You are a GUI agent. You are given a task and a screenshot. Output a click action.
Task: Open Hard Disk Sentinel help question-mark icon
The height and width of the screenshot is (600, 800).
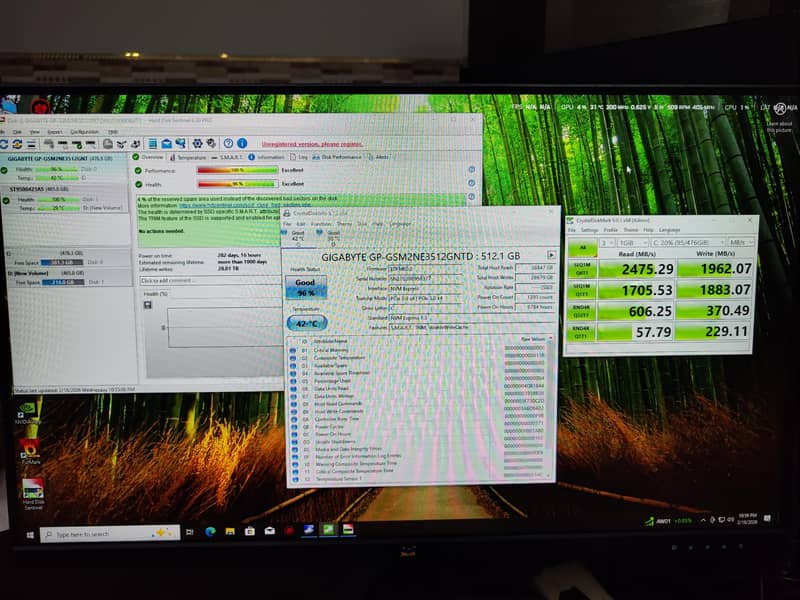tap(227, 142)
